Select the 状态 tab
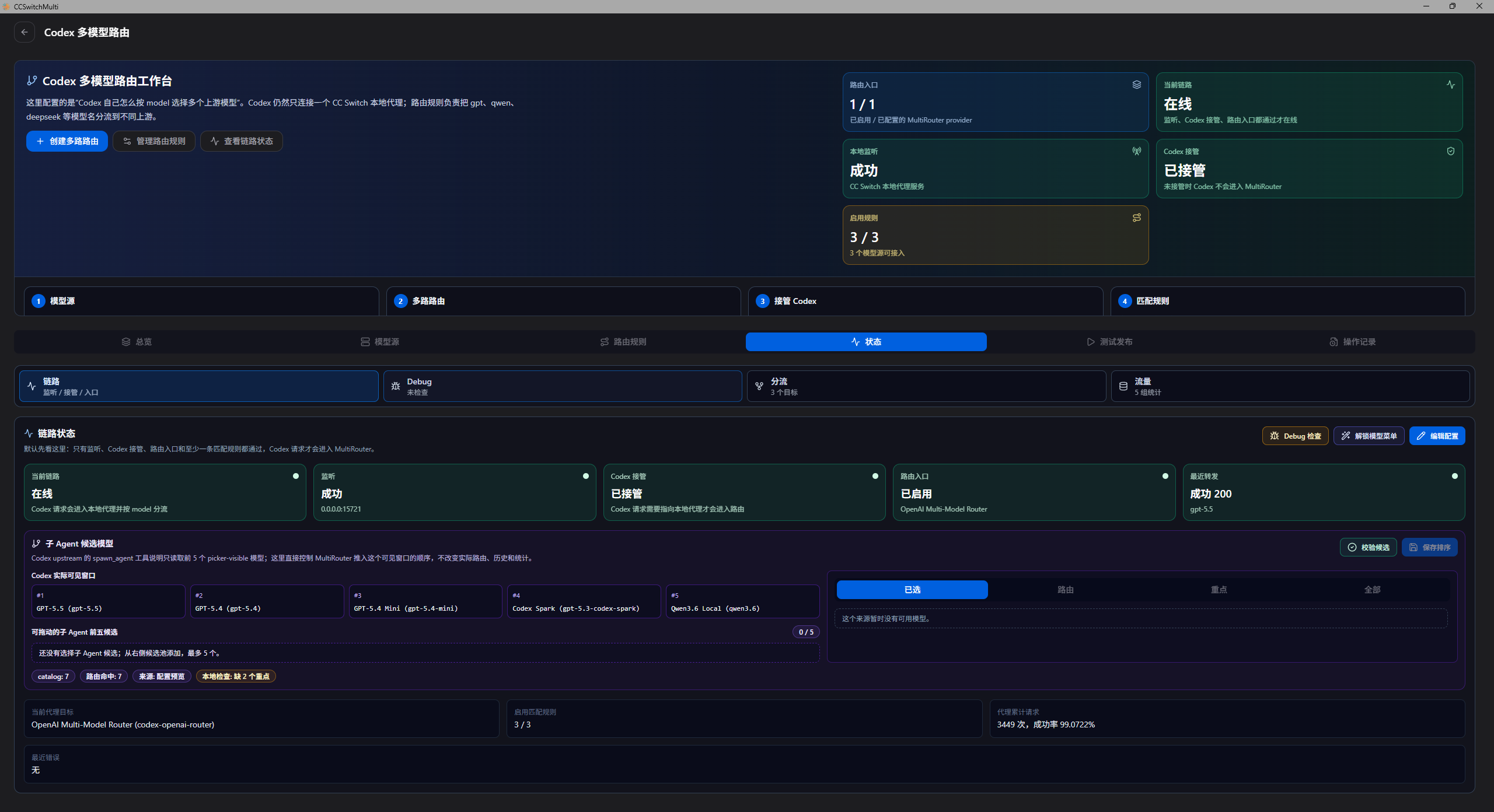This screenshot has height=812, width=1494. tap(866, 342)
